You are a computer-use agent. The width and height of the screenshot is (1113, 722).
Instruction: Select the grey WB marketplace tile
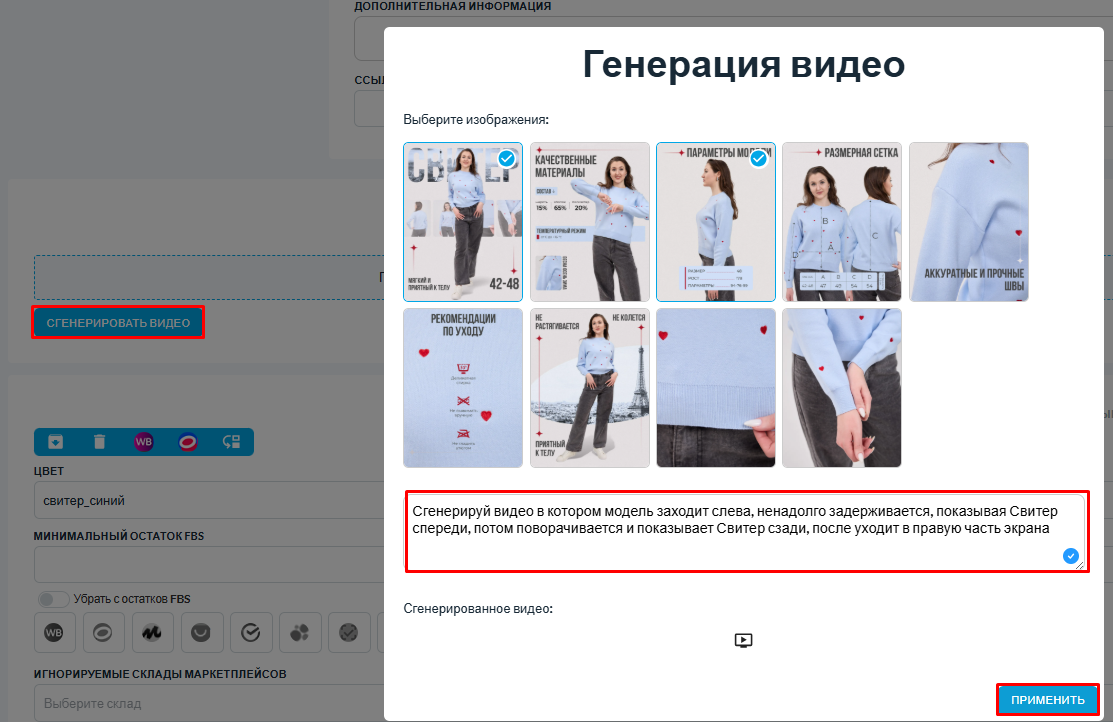tap(54, 632)
